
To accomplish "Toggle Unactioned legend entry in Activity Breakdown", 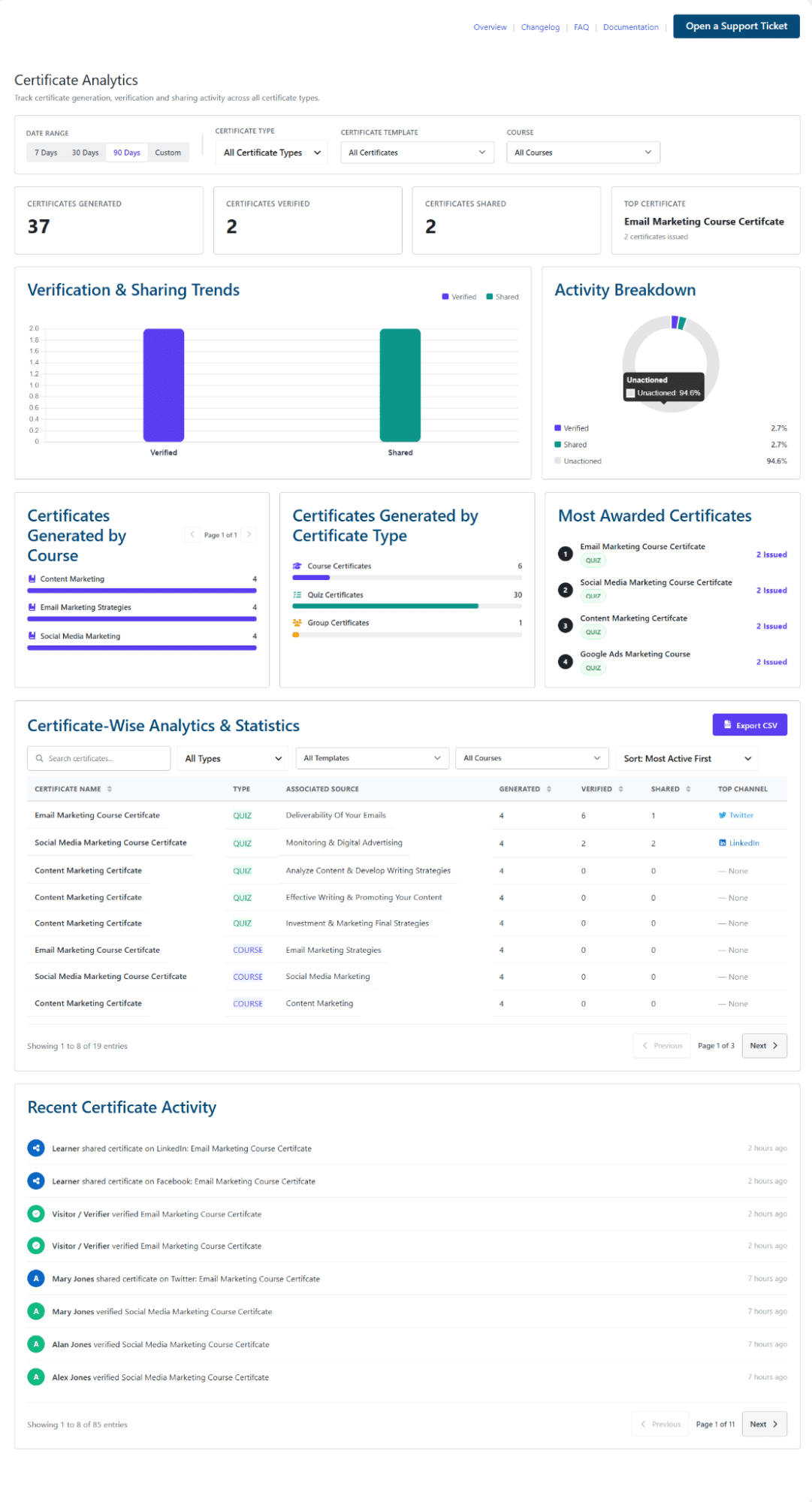I will coord(578,461).
